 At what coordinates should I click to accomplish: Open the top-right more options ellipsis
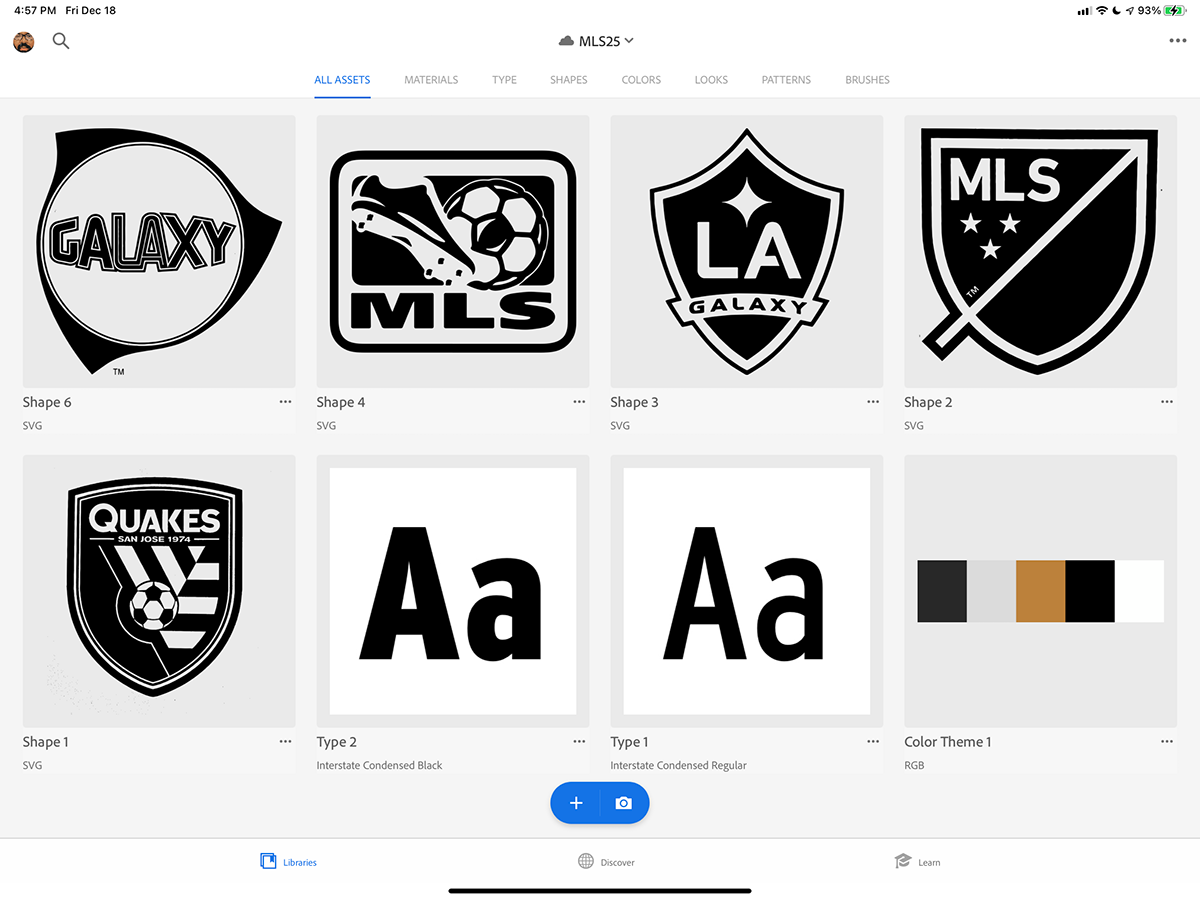[1177, 41]
